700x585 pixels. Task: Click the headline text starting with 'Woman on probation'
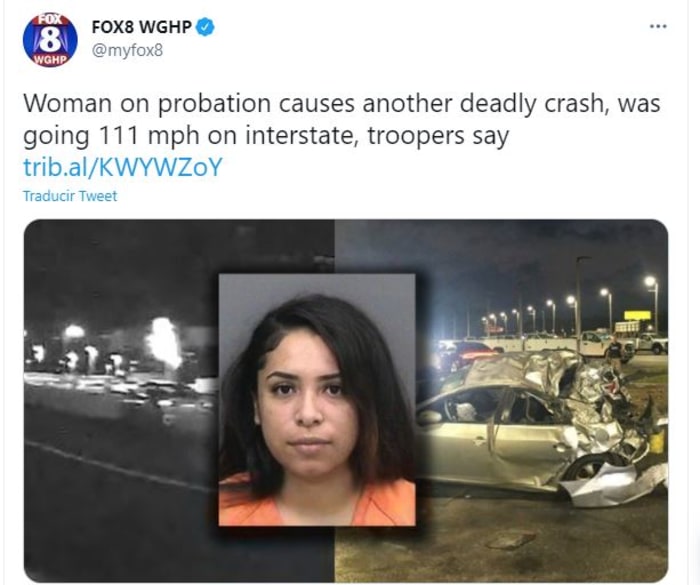pos(342,119)
